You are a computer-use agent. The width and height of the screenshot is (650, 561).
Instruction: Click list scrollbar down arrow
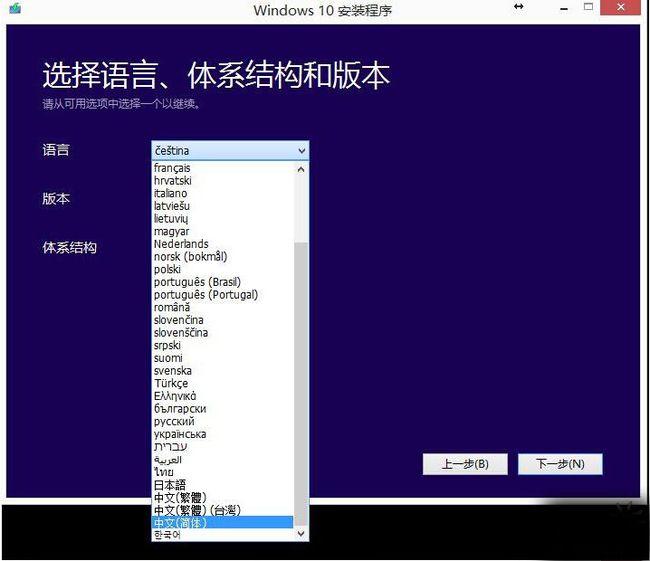(x=301, y=534)
